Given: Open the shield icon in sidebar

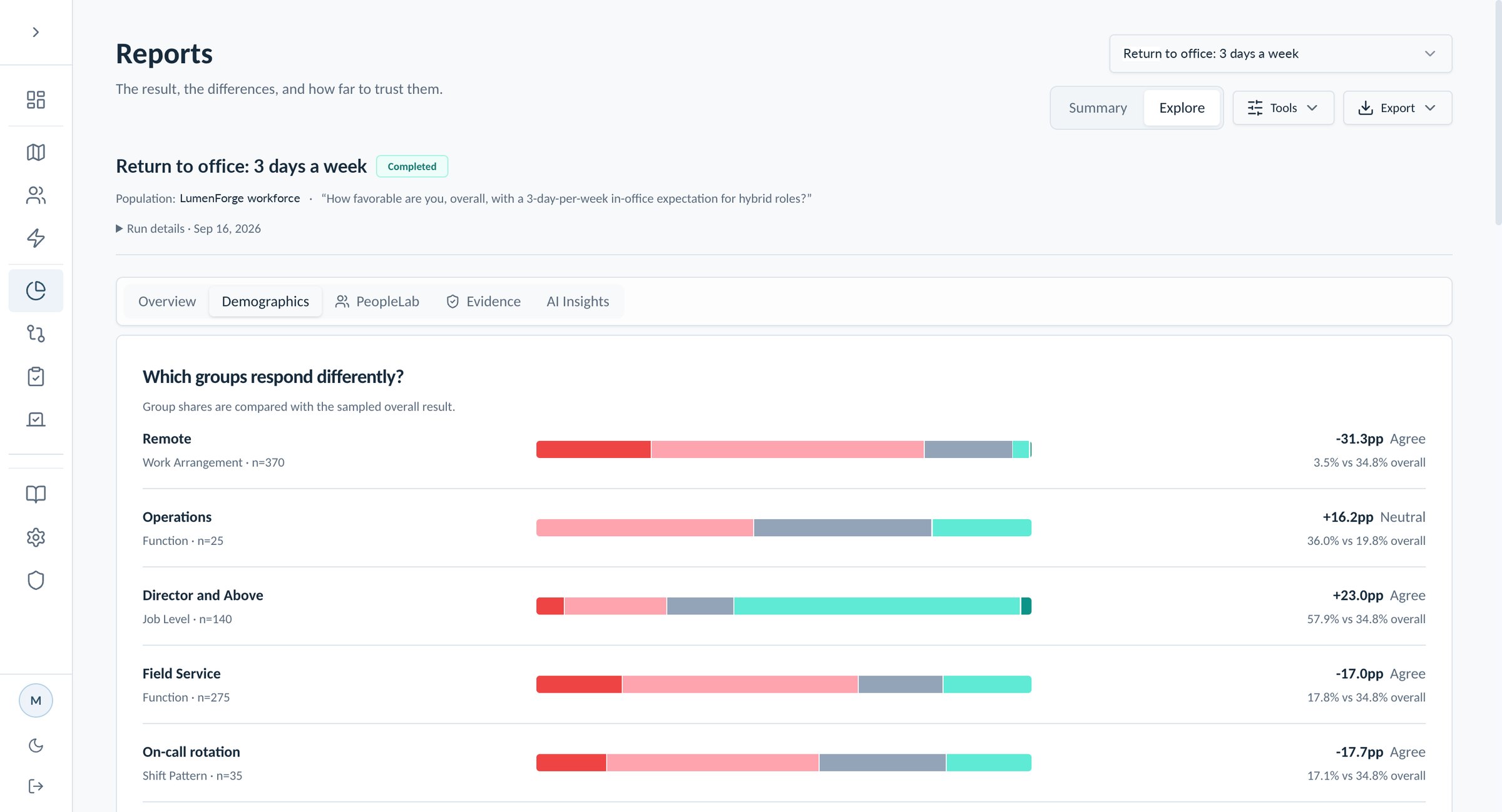Looking at the screenshot, I should [x=36, y=580].
